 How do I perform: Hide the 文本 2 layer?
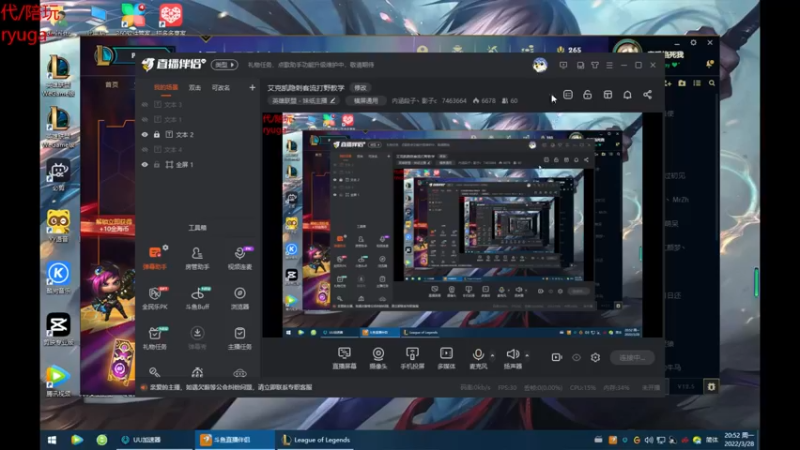click(x=145, y=135)
